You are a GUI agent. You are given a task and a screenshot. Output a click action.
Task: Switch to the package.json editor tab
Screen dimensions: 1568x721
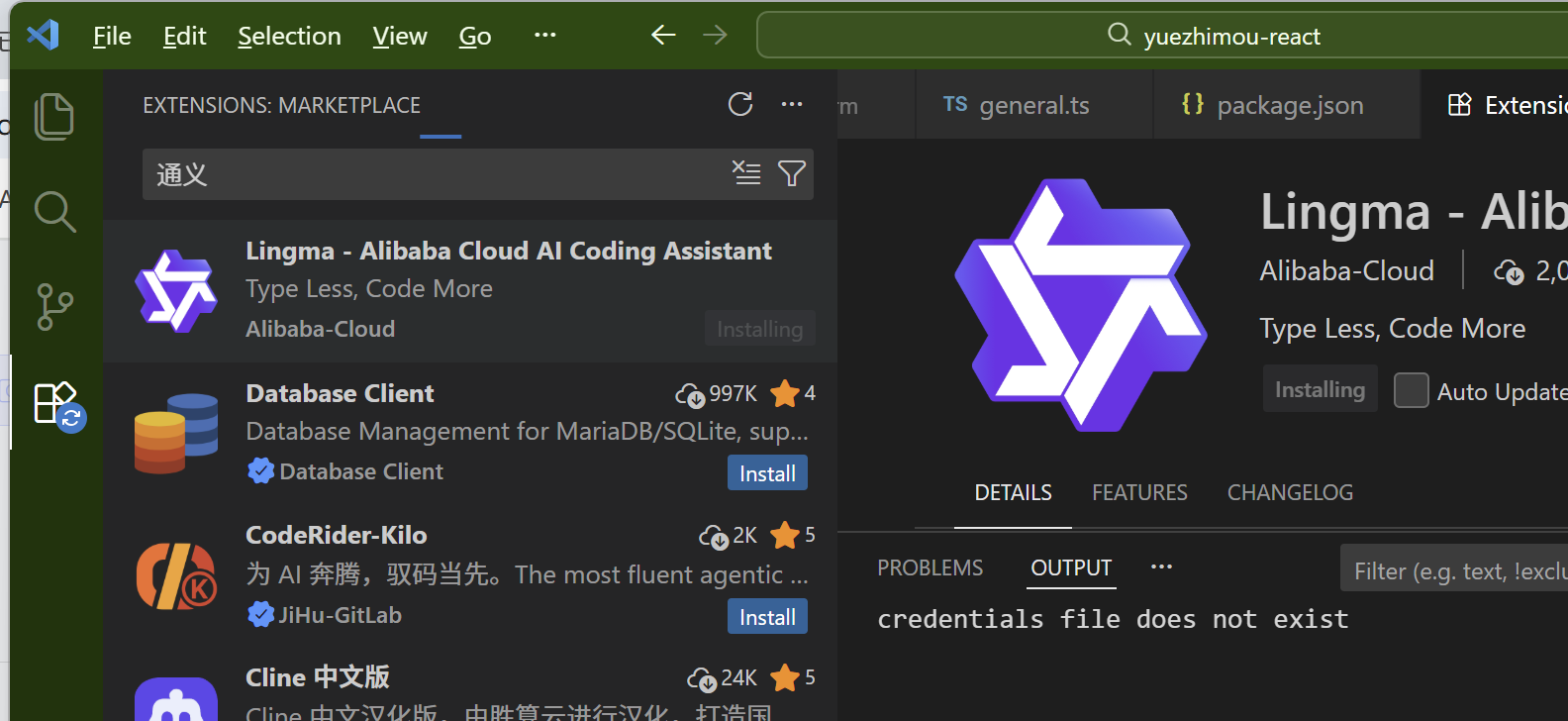1287,104
